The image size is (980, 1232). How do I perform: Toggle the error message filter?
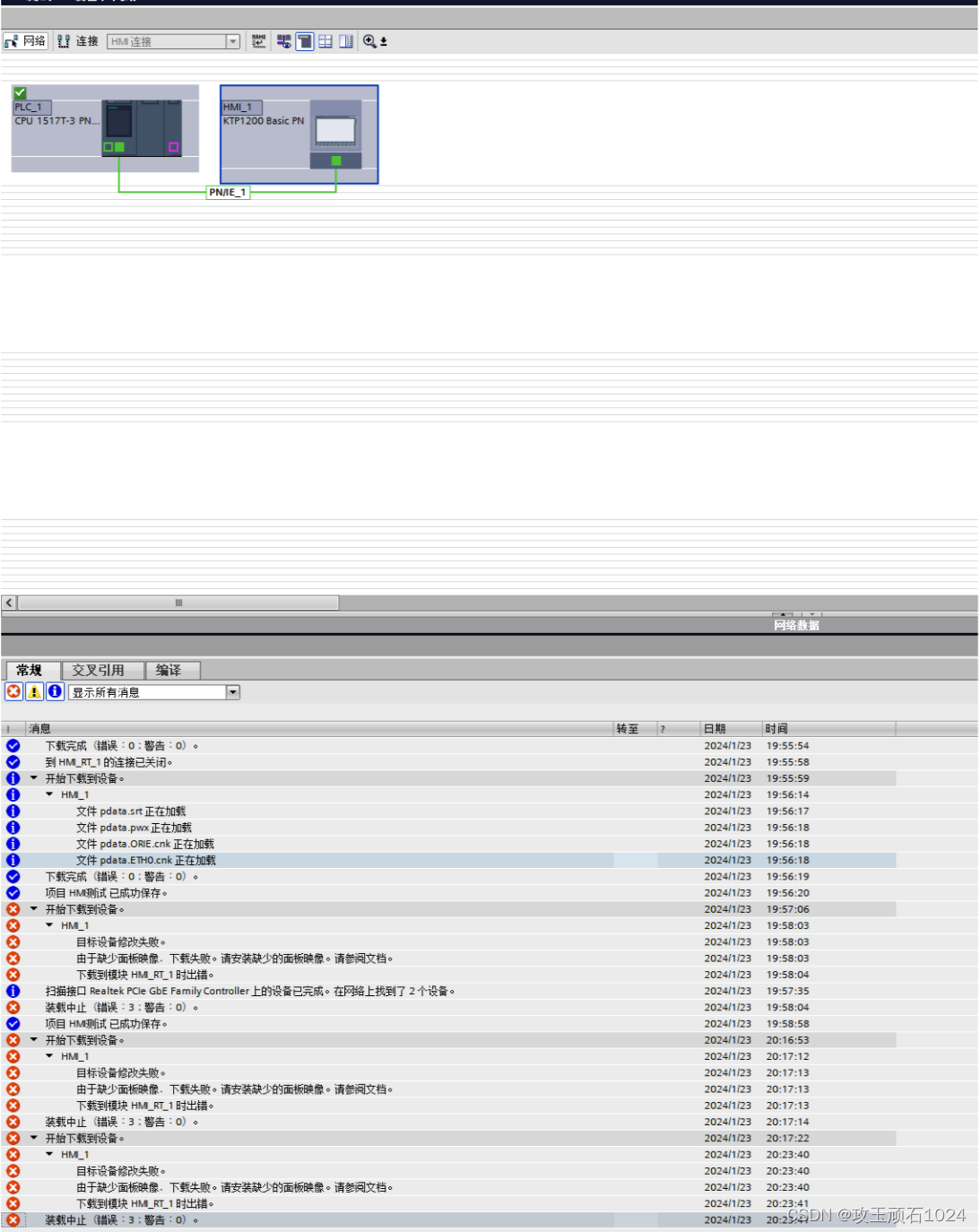[13, 691]
